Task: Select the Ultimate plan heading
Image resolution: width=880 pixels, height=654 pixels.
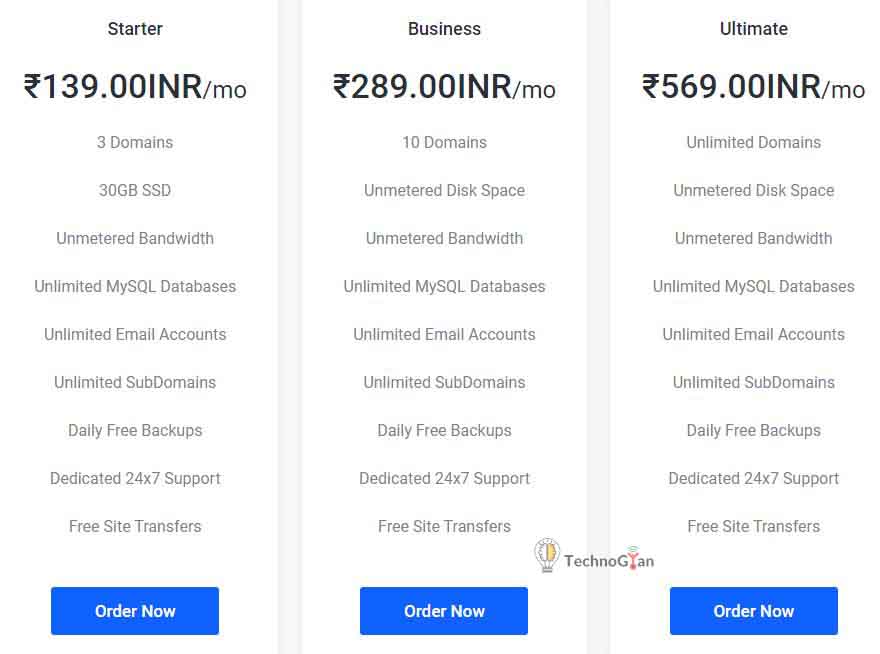Action: [753, 29]
